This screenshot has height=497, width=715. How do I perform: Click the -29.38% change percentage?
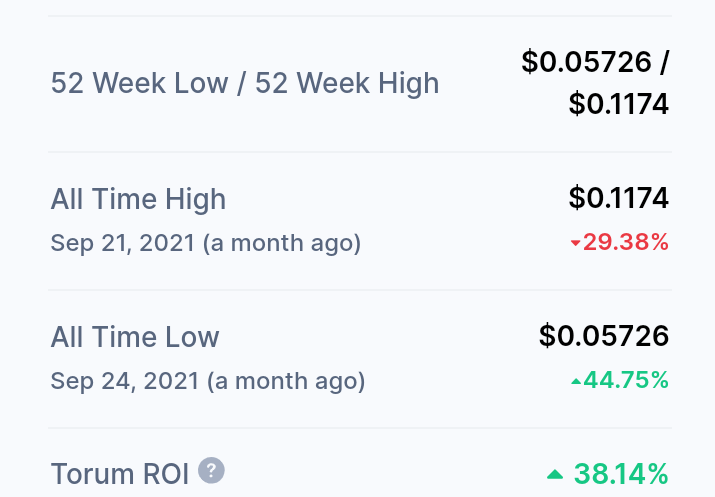tap(620, 242)
